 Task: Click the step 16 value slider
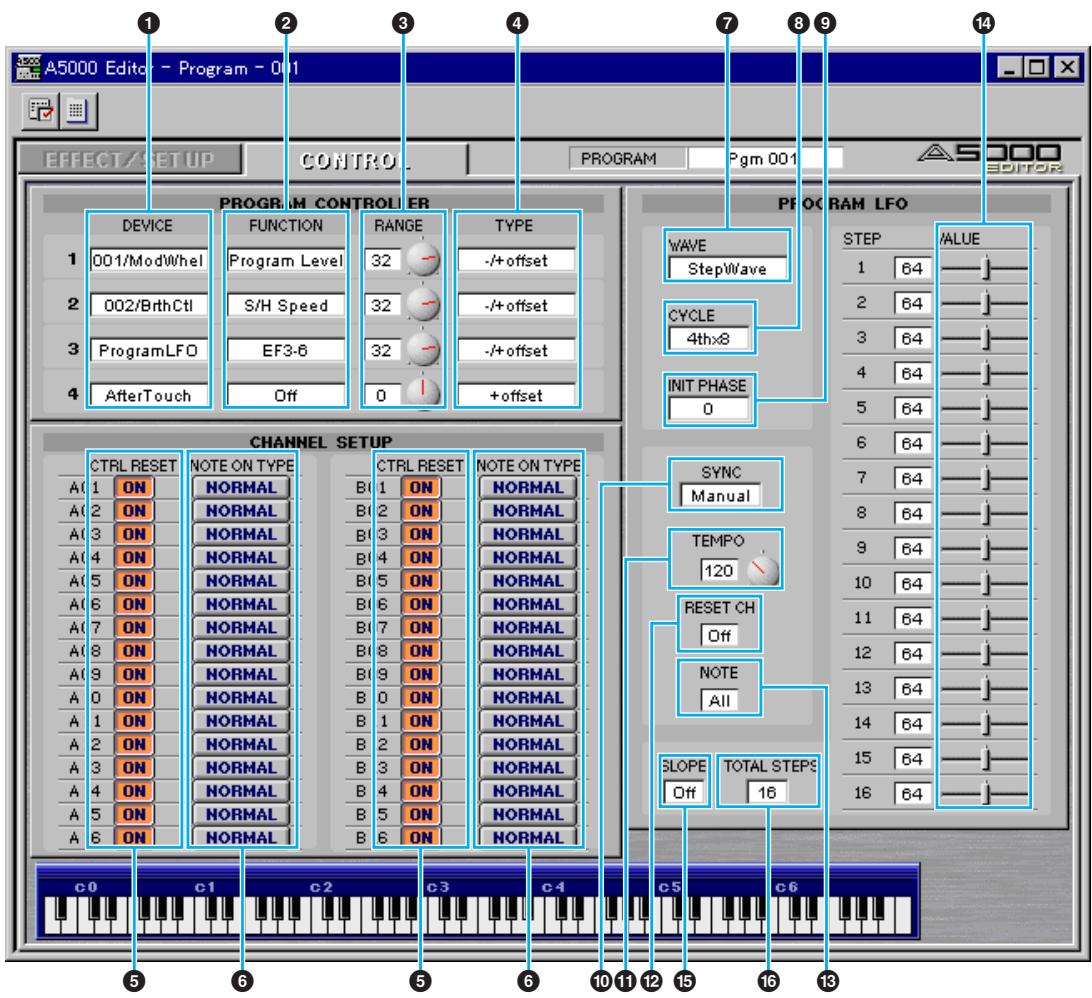point(984,793)
